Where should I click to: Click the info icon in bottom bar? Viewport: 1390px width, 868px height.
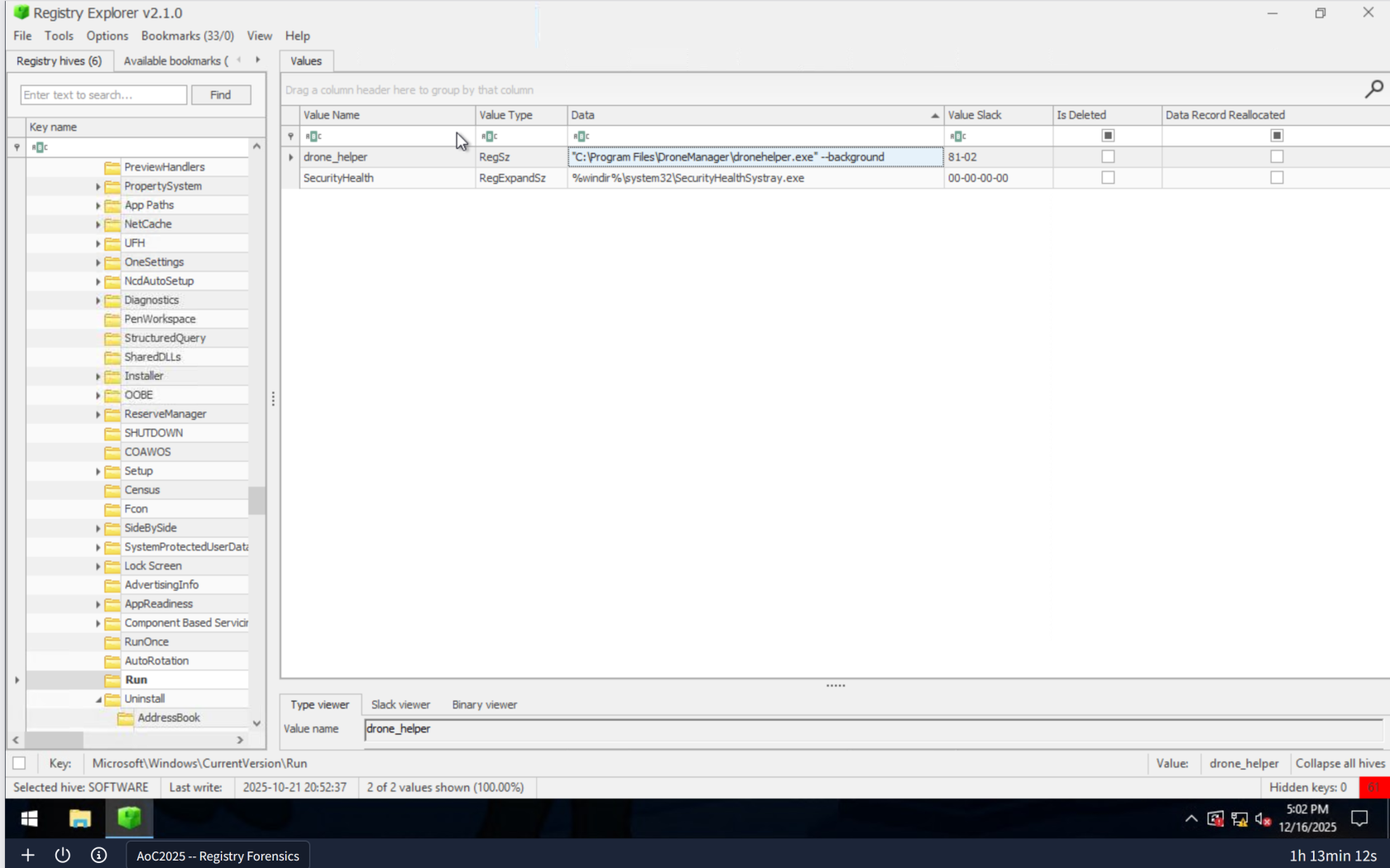point(98,855)
